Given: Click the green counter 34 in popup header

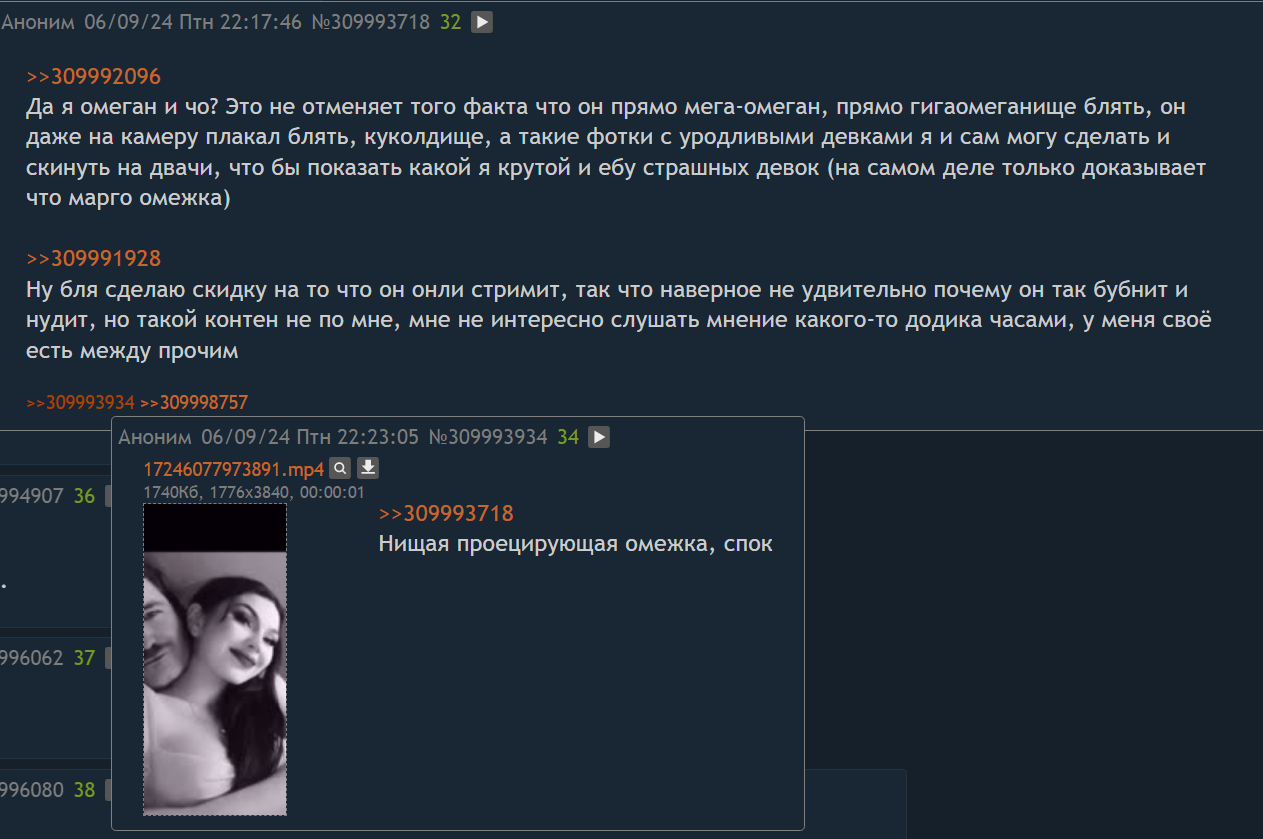Looking at the screenshot, I should click(568, 437).
